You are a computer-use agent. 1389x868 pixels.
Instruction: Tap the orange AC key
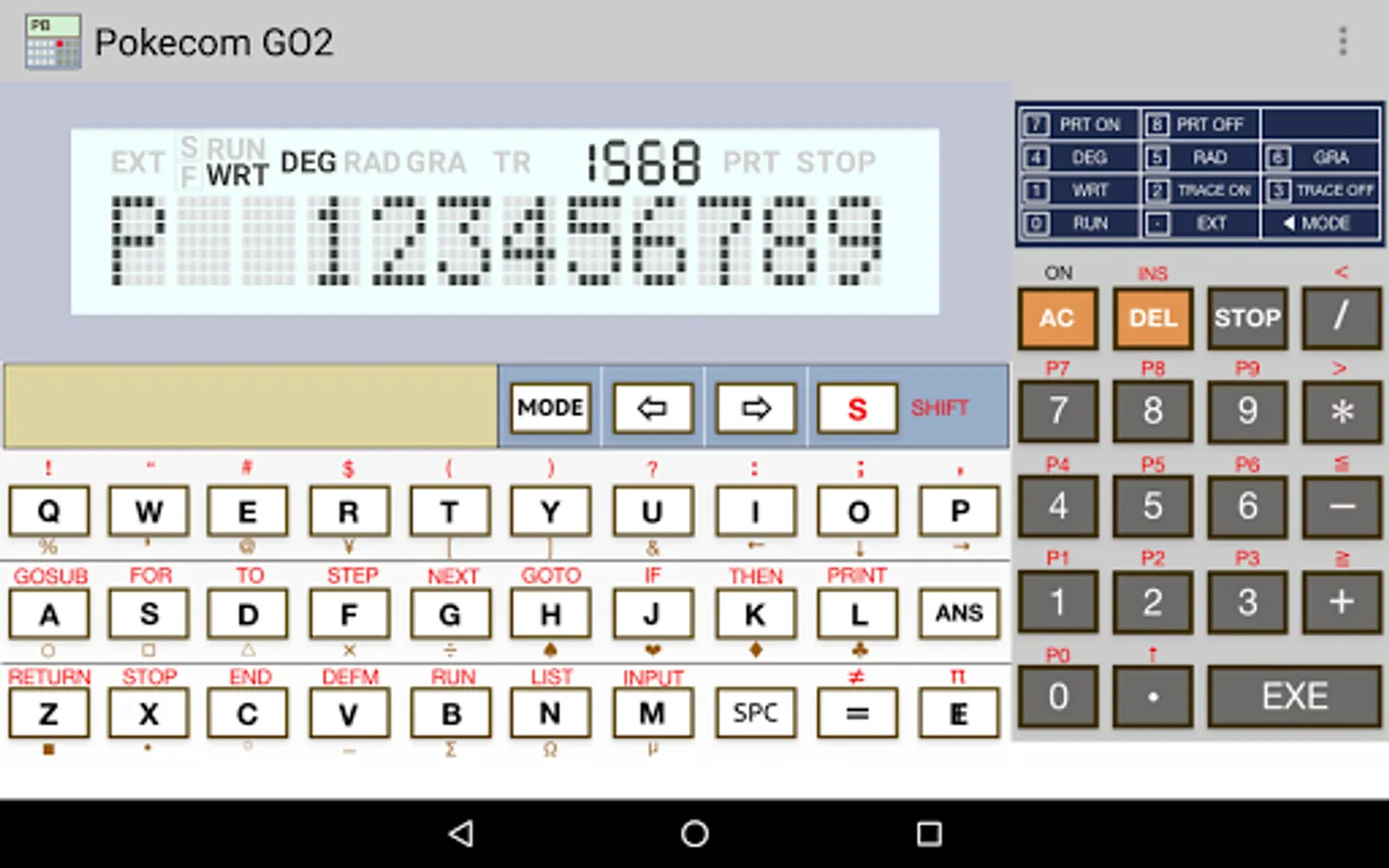[1057, 318]
